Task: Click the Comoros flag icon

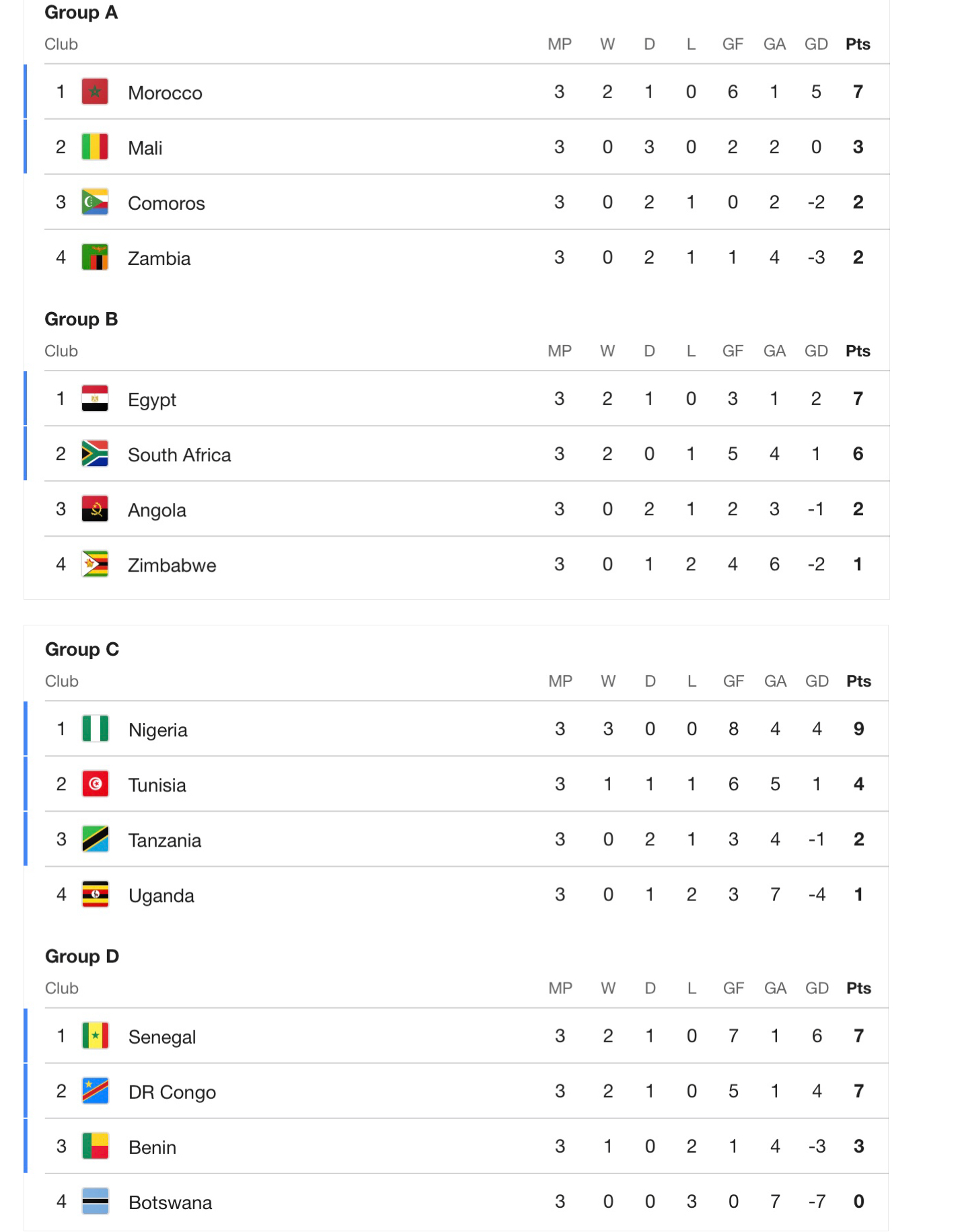Action: point(95,202)
